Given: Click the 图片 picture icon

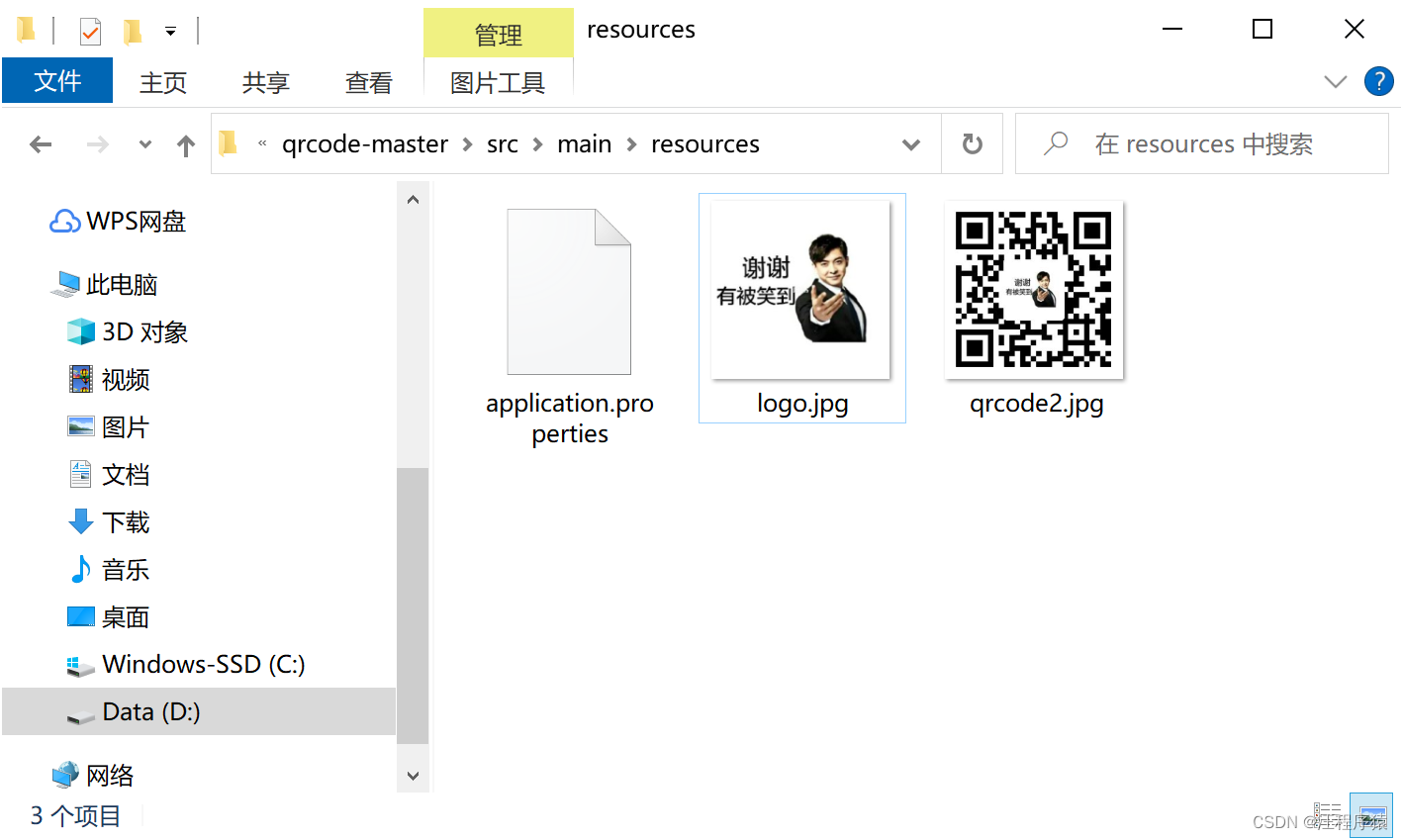Looking at the screenshot, I should [81, 426].
